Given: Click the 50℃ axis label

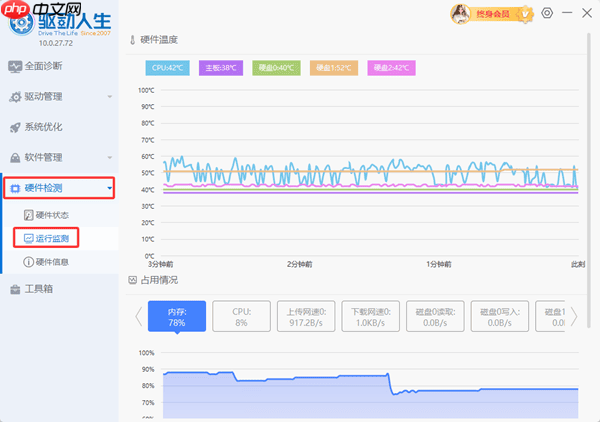Looking at the screenshot, I should pyautogui.click(x=148, y=173).
